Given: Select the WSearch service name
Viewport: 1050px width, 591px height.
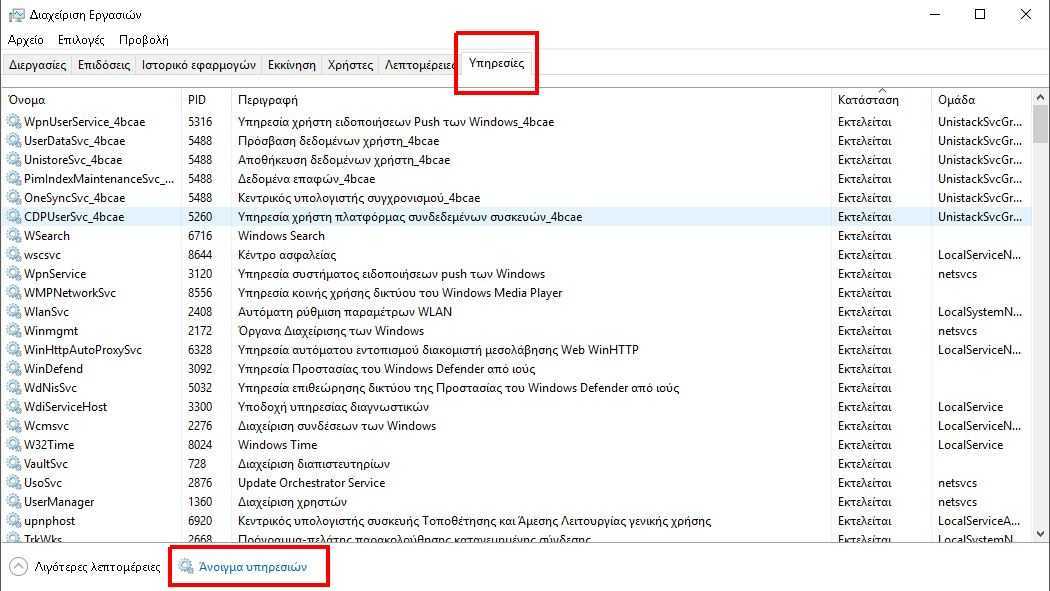Looking at the screenshot, I should (x=47, y=236).
